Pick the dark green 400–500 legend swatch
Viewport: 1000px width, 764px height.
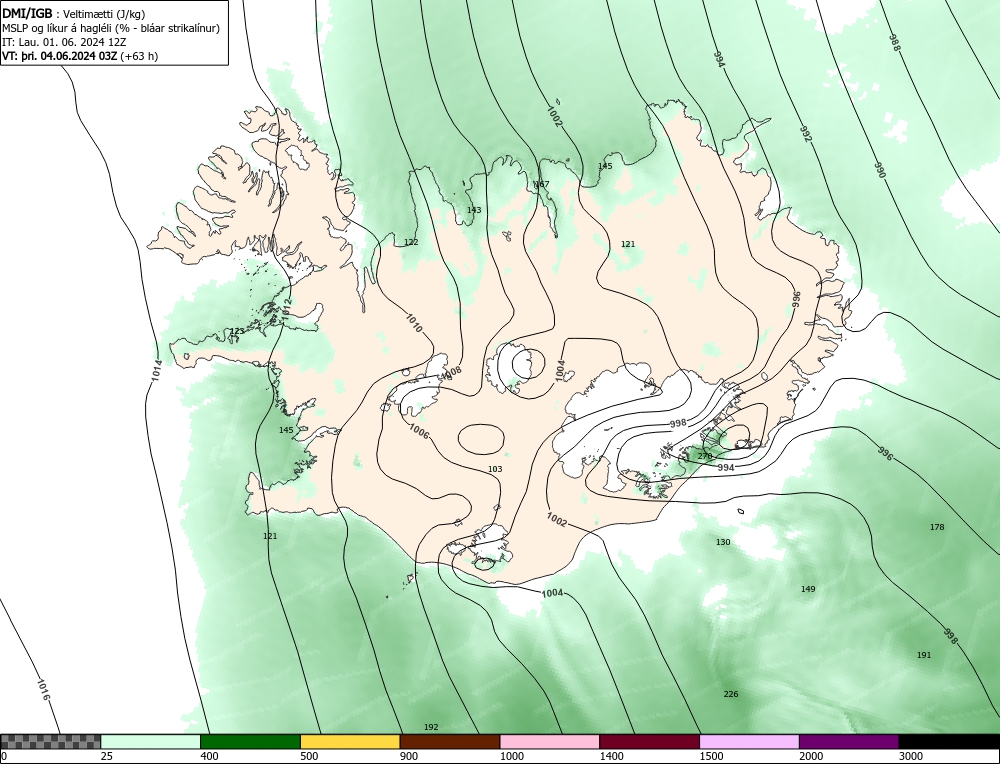click(250, 741)
